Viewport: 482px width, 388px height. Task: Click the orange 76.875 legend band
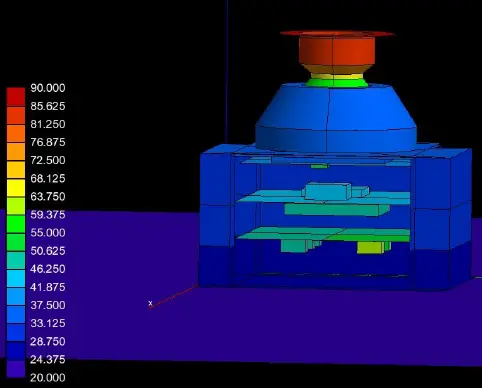coord(16,151)
